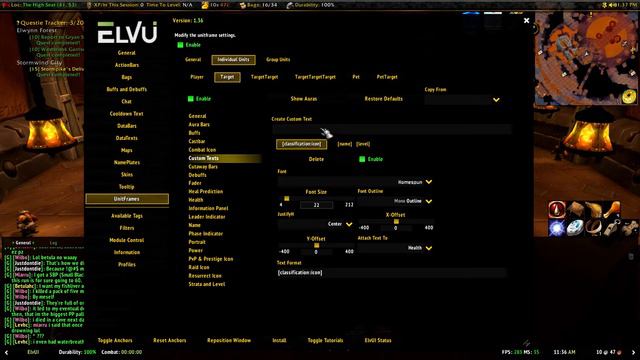The width and height of the screenshot is (640, 360).
Task: Open the Font Outline dropdown
Action: click(x=395, y=201)
